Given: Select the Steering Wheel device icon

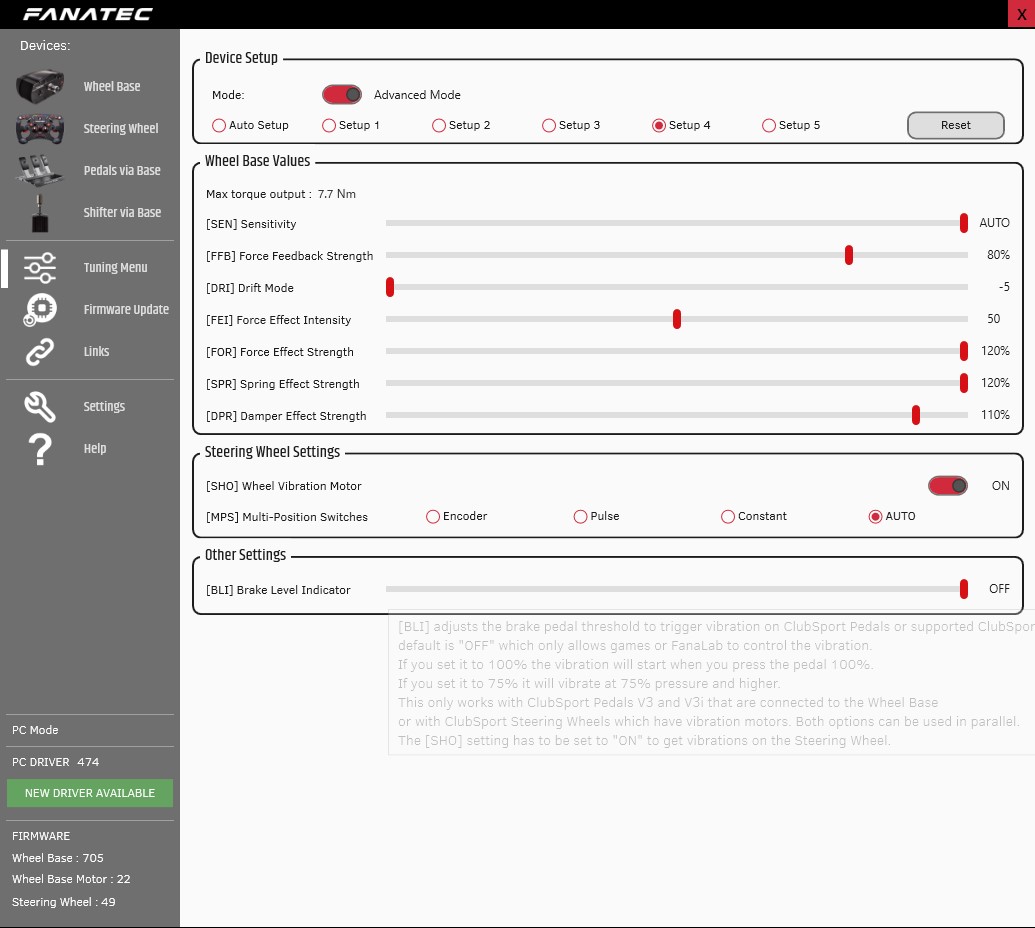Looking at the screenshot, I should pos(40,129).
